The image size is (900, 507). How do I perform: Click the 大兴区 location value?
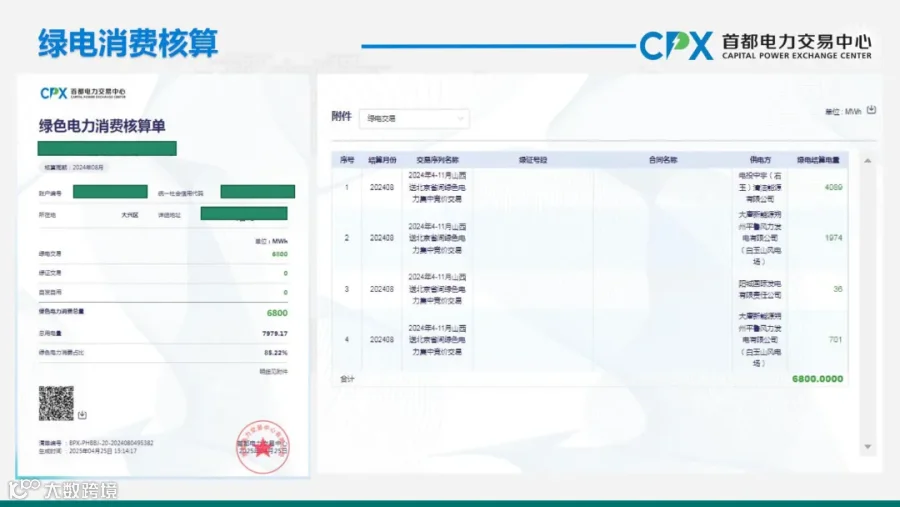point(130,215)
